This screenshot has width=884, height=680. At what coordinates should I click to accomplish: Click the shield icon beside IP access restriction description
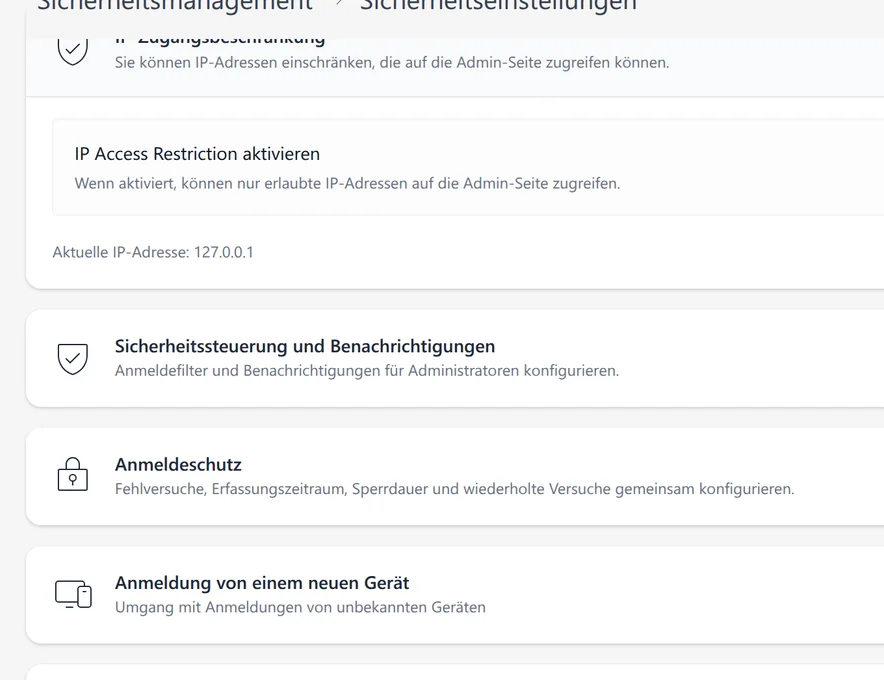pos(73,51)
